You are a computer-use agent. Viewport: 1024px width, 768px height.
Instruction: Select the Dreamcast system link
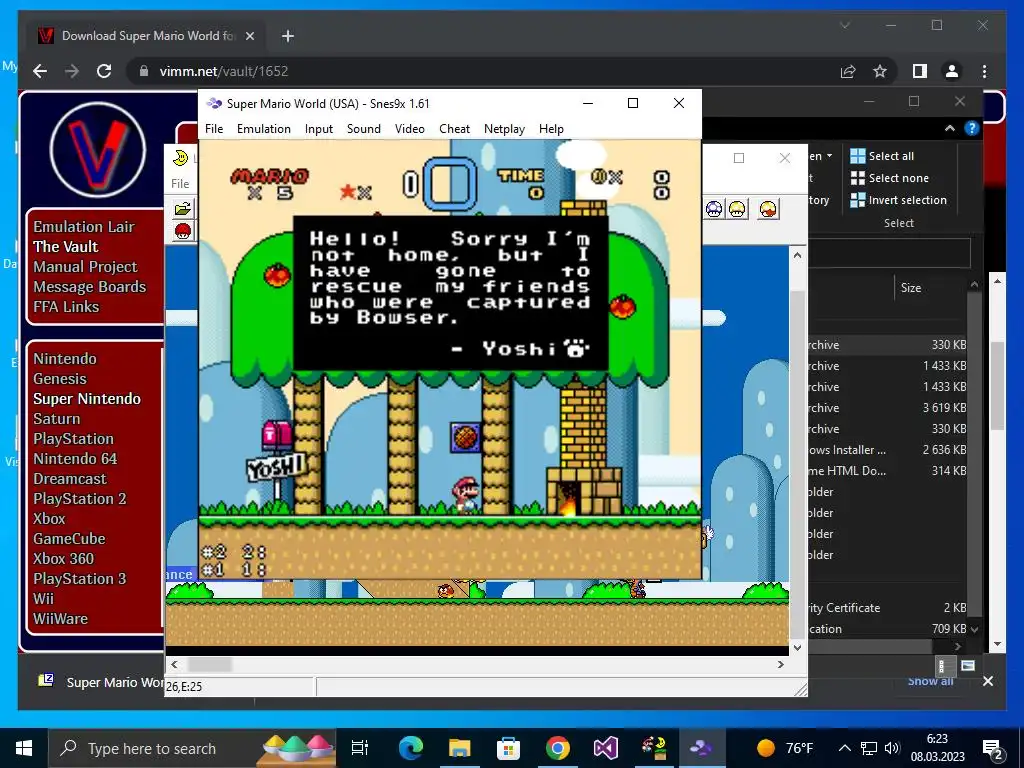[x=70, y=479]
